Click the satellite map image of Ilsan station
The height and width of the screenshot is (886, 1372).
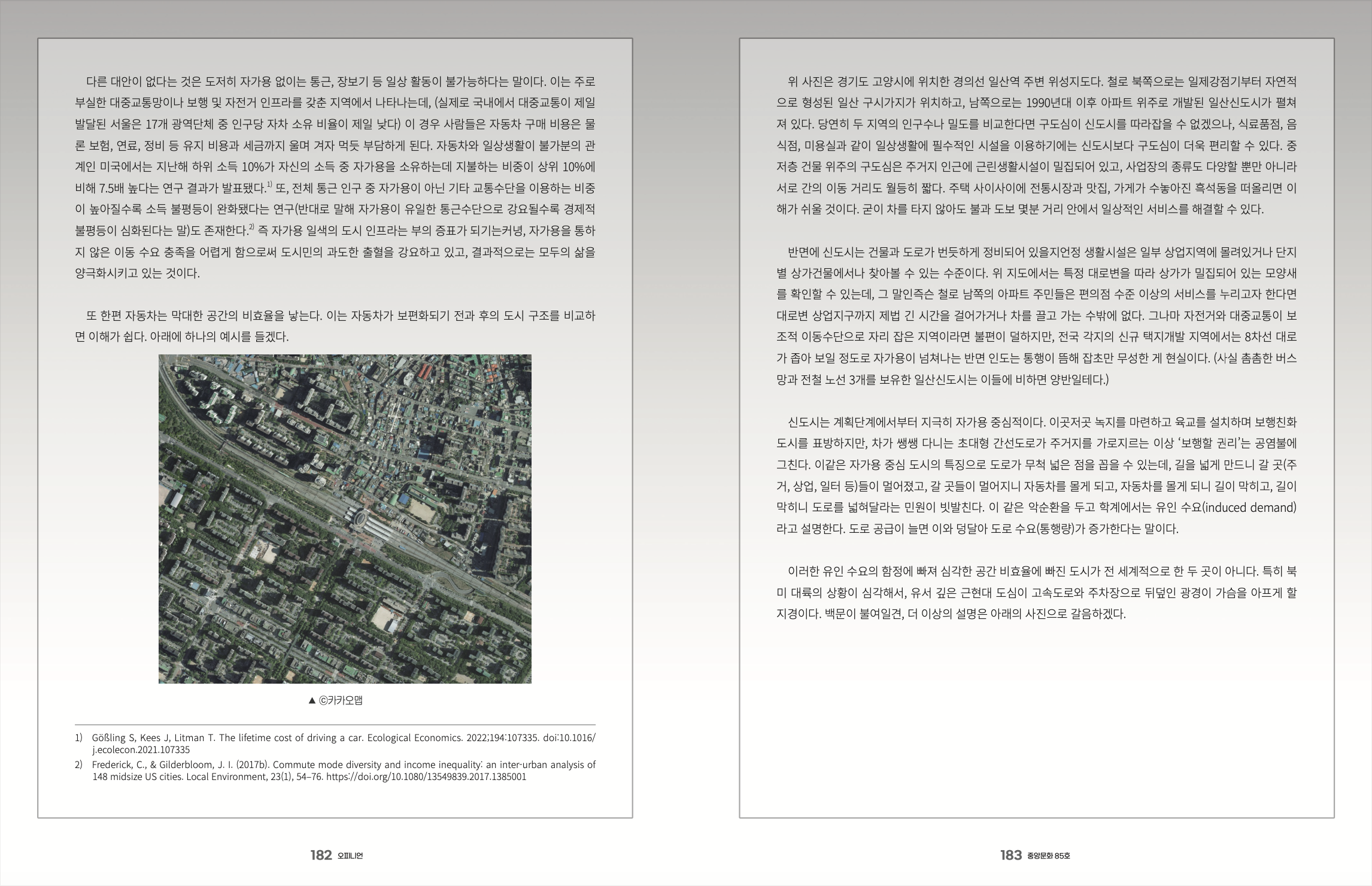[345, 518]
